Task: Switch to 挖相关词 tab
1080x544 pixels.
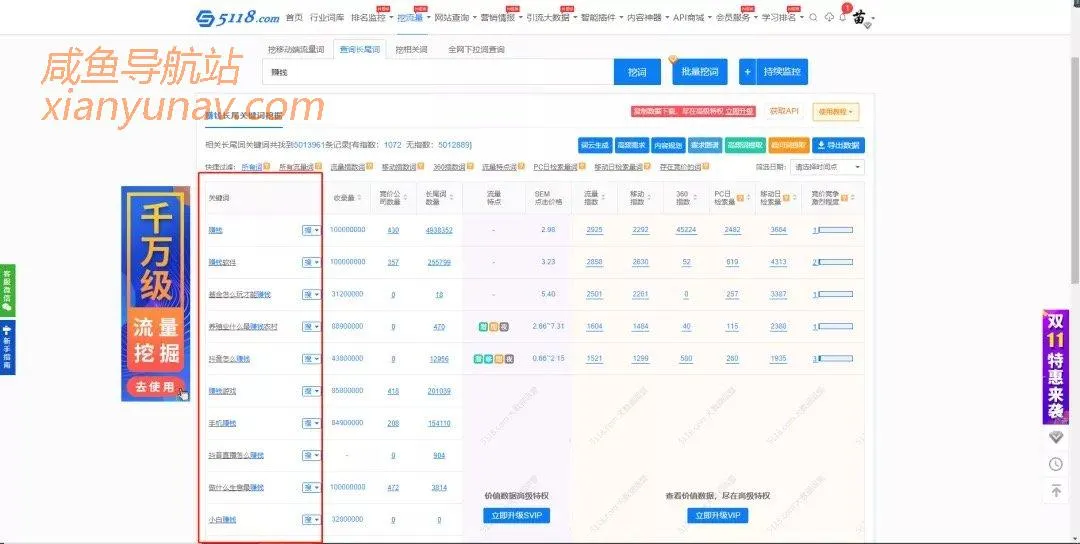Action: (411, 50)
